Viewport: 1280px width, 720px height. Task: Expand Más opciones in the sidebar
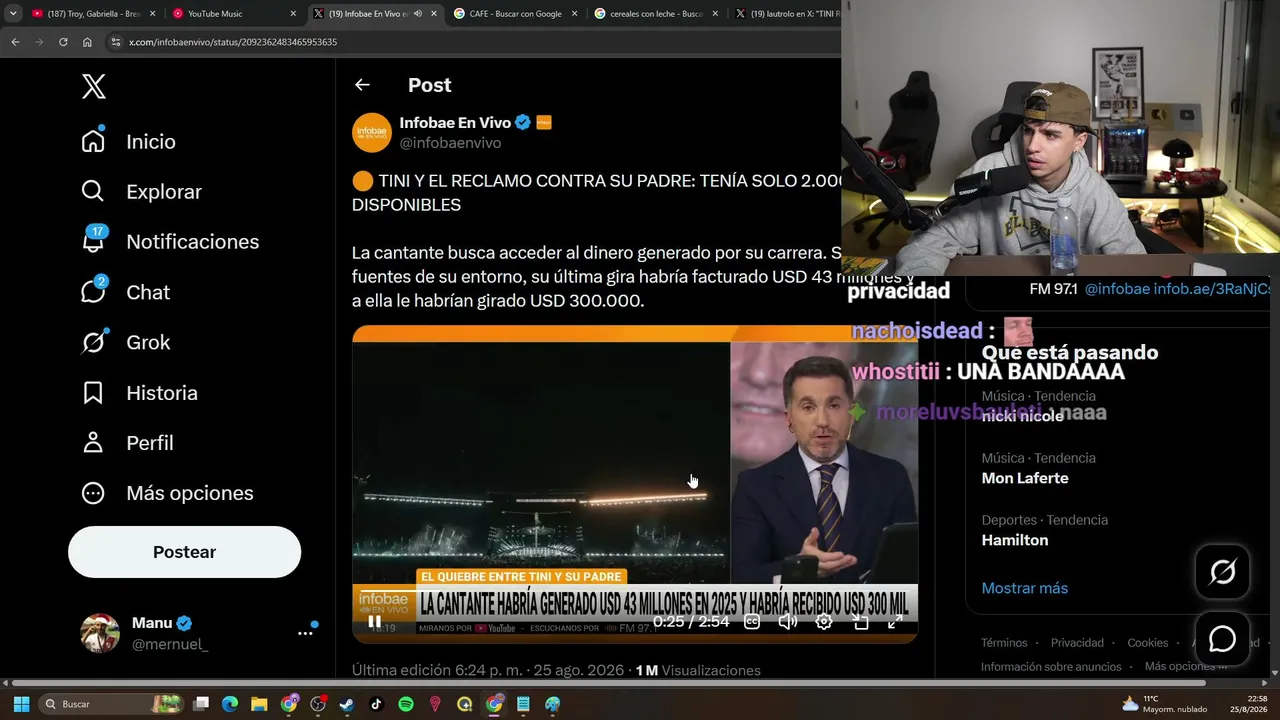click(167, 493)
